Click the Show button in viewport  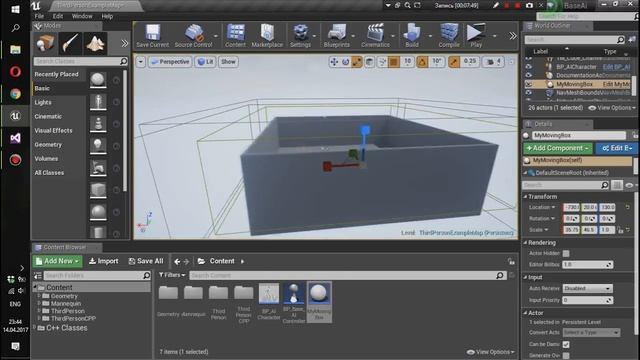[228, 62]
